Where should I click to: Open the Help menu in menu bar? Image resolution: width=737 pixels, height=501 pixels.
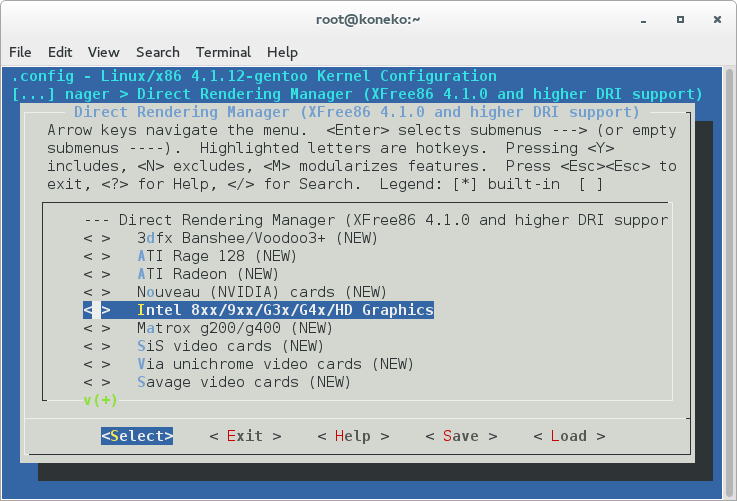tap(282, 52)
